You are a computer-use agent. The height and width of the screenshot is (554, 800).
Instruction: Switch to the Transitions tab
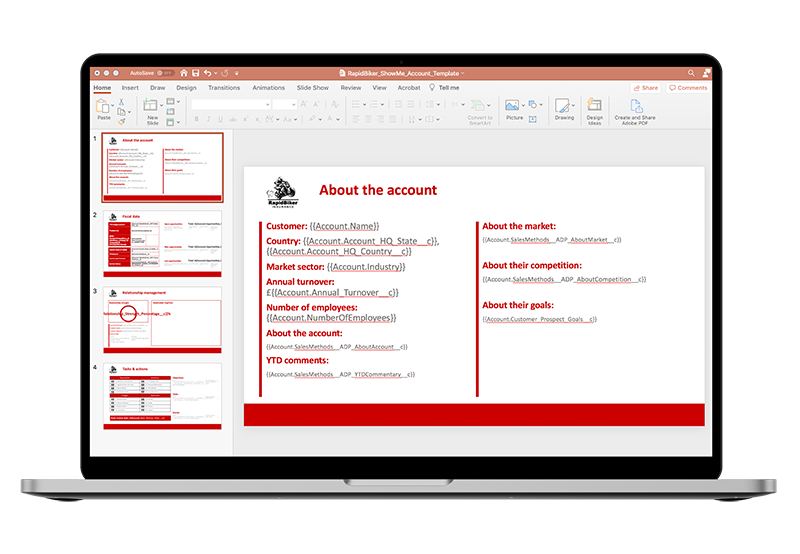224,88
